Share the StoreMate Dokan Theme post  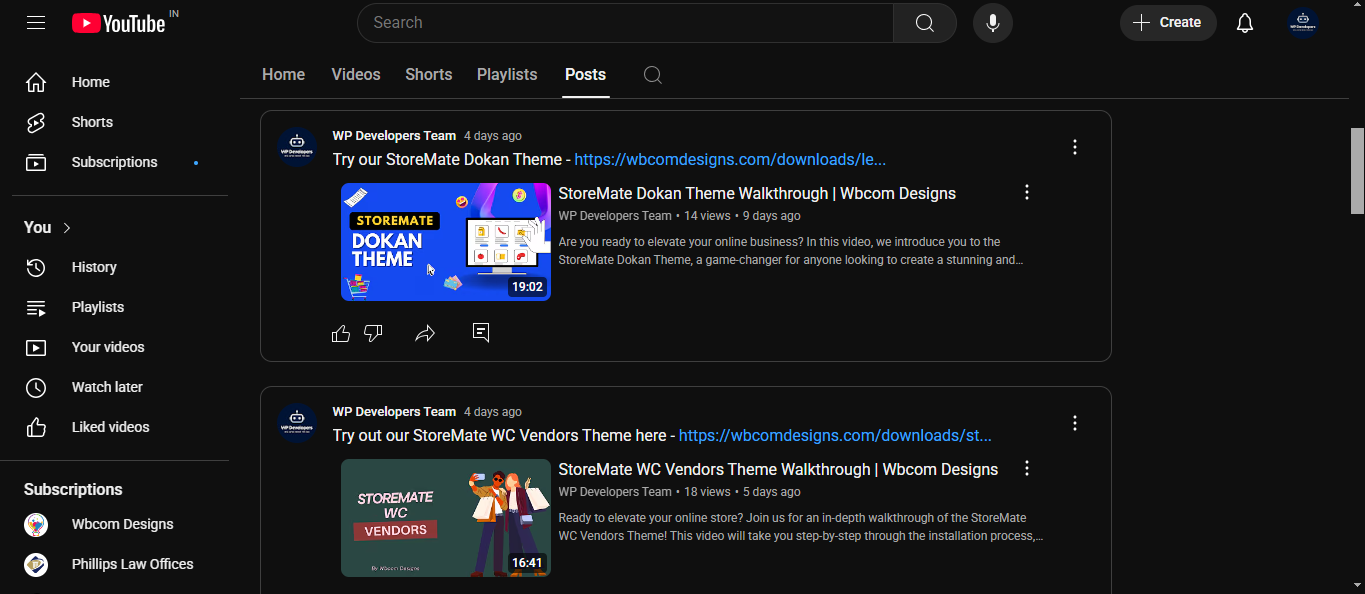[x=425, y=333]
